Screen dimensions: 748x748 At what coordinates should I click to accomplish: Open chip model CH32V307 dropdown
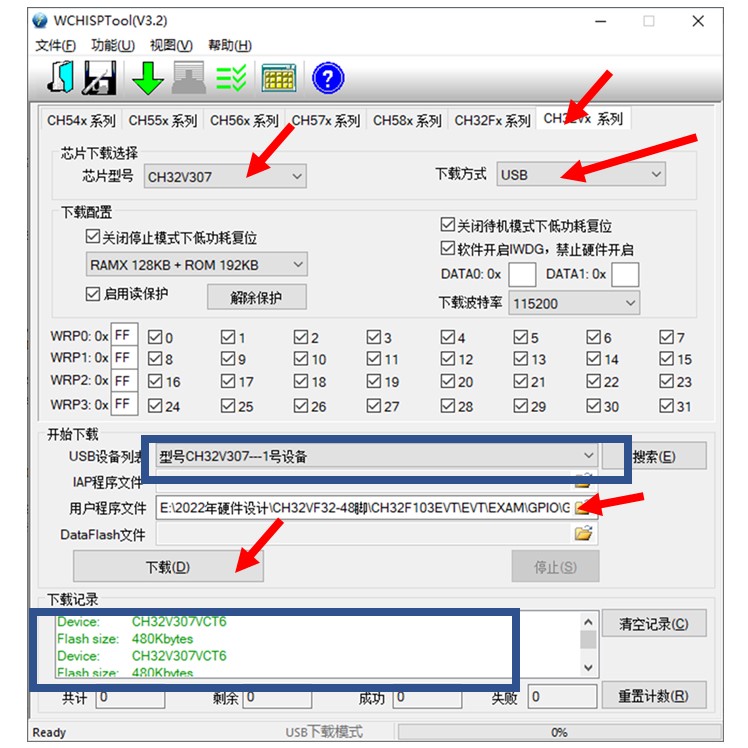pos(225,177)
